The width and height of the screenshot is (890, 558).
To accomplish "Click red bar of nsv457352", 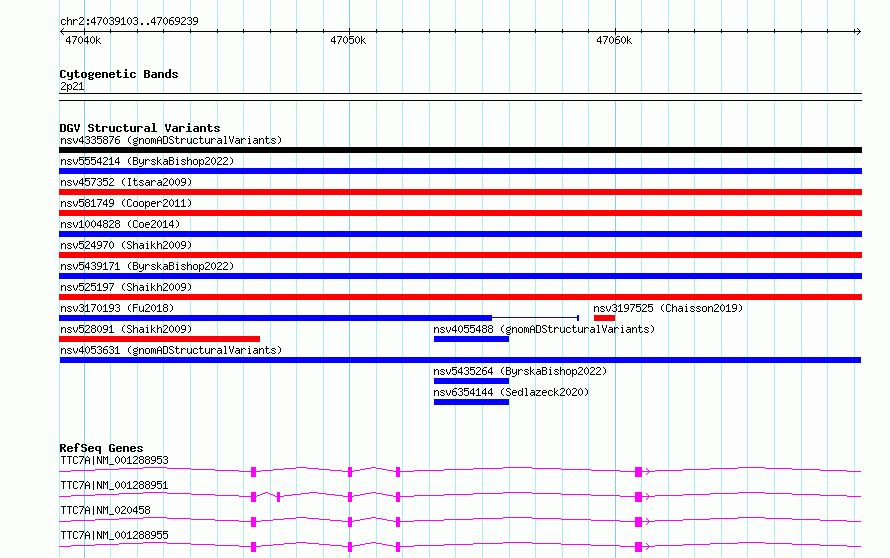I will (x=460, y=192).
